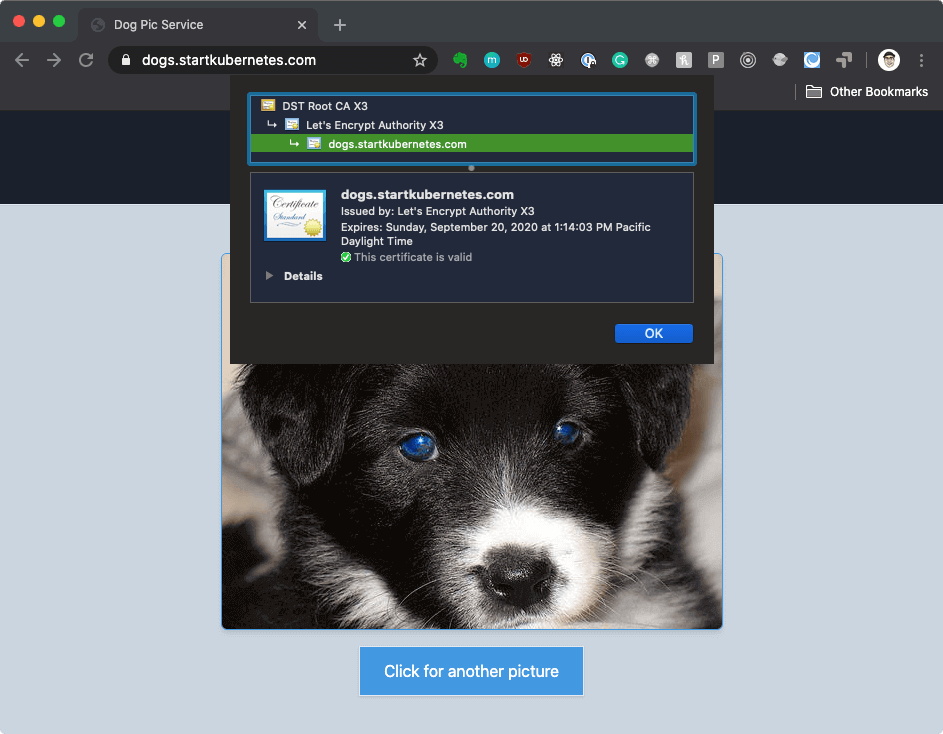Click the 'Click for another picture' button
The height and width of the screenshot is (734, 943).
point(471,671)
